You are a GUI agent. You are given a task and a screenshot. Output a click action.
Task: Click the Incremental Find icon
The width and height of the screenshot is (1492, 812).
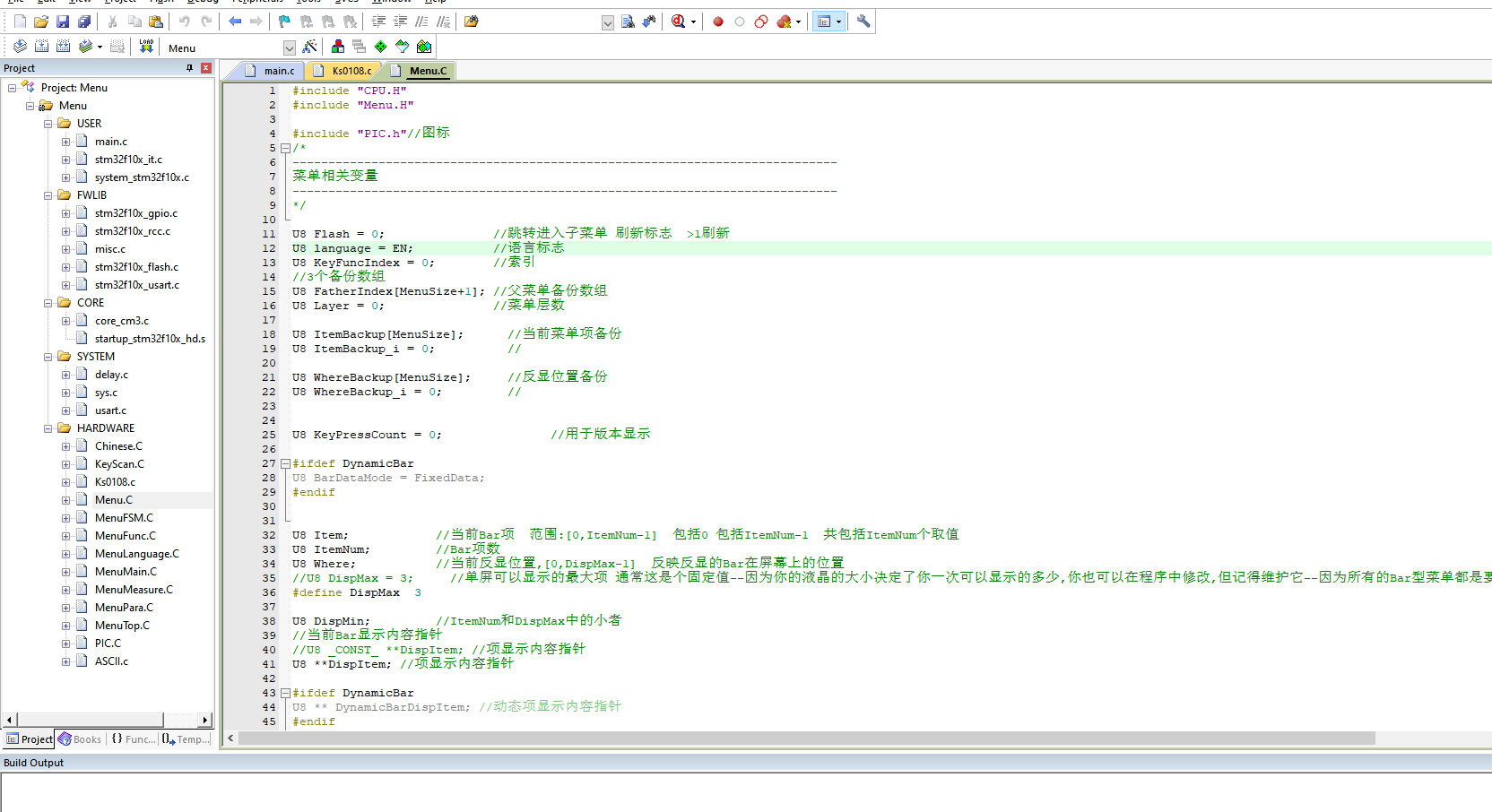(649, 22)
